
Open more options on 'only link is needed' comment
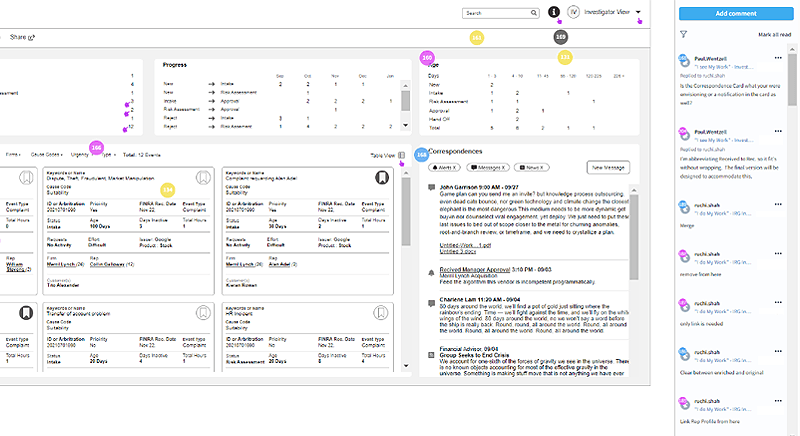pyautogui.click(x=778, y=302)
